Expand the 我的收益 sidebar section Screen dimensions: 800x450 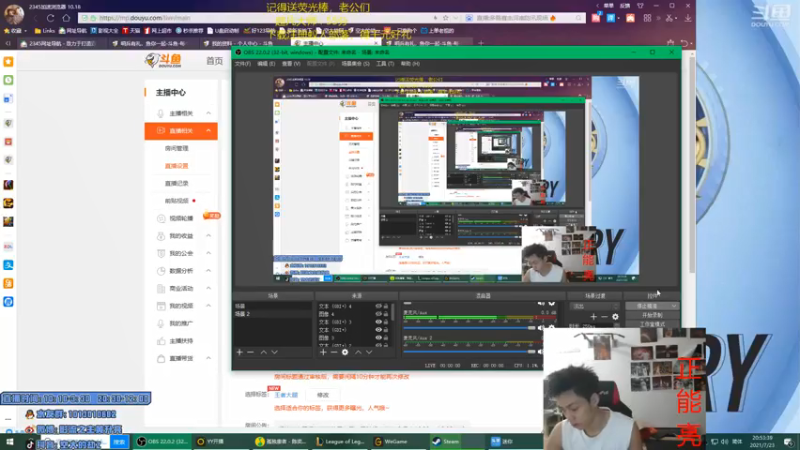point(209,236)
